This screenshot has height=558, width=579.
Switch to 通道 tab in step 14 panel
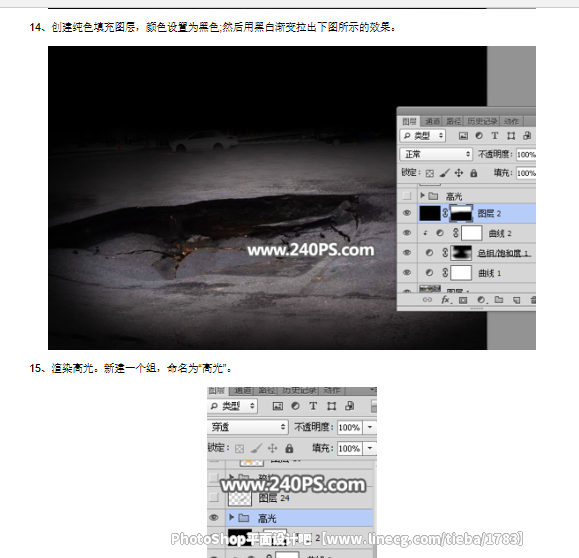(432, 121)
